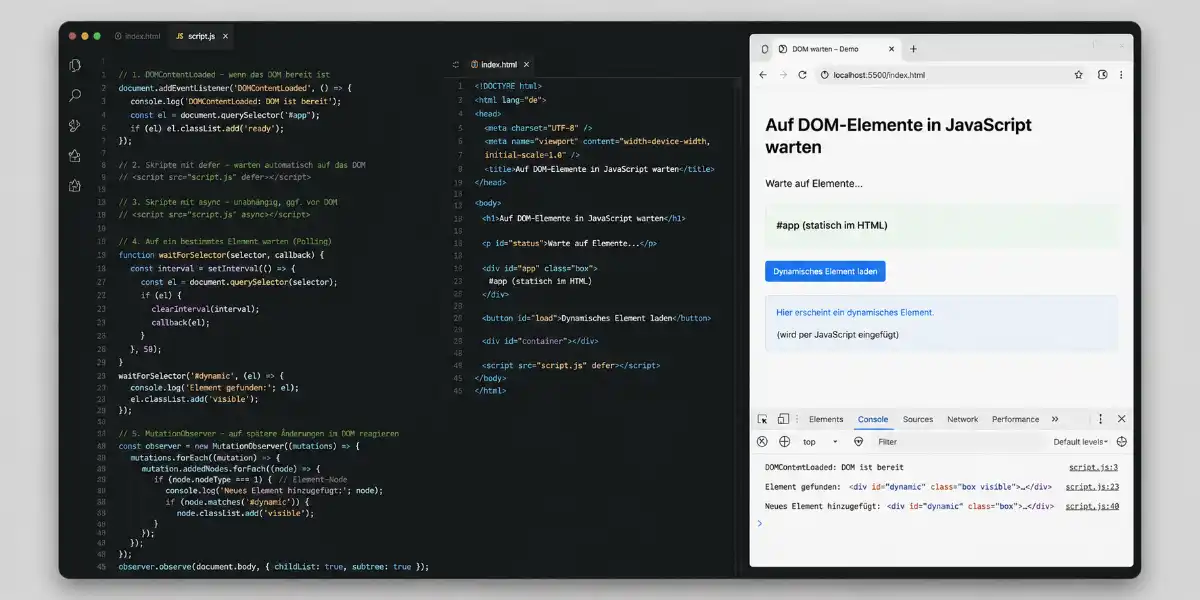Open the console settings icon beside Default levels
This screenshot has height=600, width=1200.
[x=1121, y=441]
